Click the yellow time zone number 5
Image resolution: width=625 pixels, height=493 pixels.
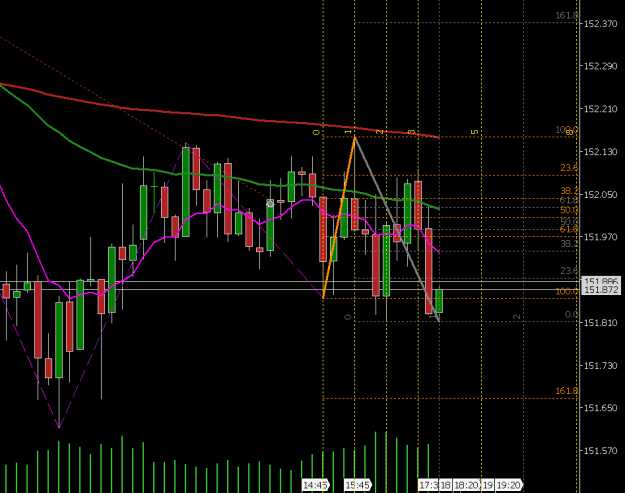coord(475,132)
